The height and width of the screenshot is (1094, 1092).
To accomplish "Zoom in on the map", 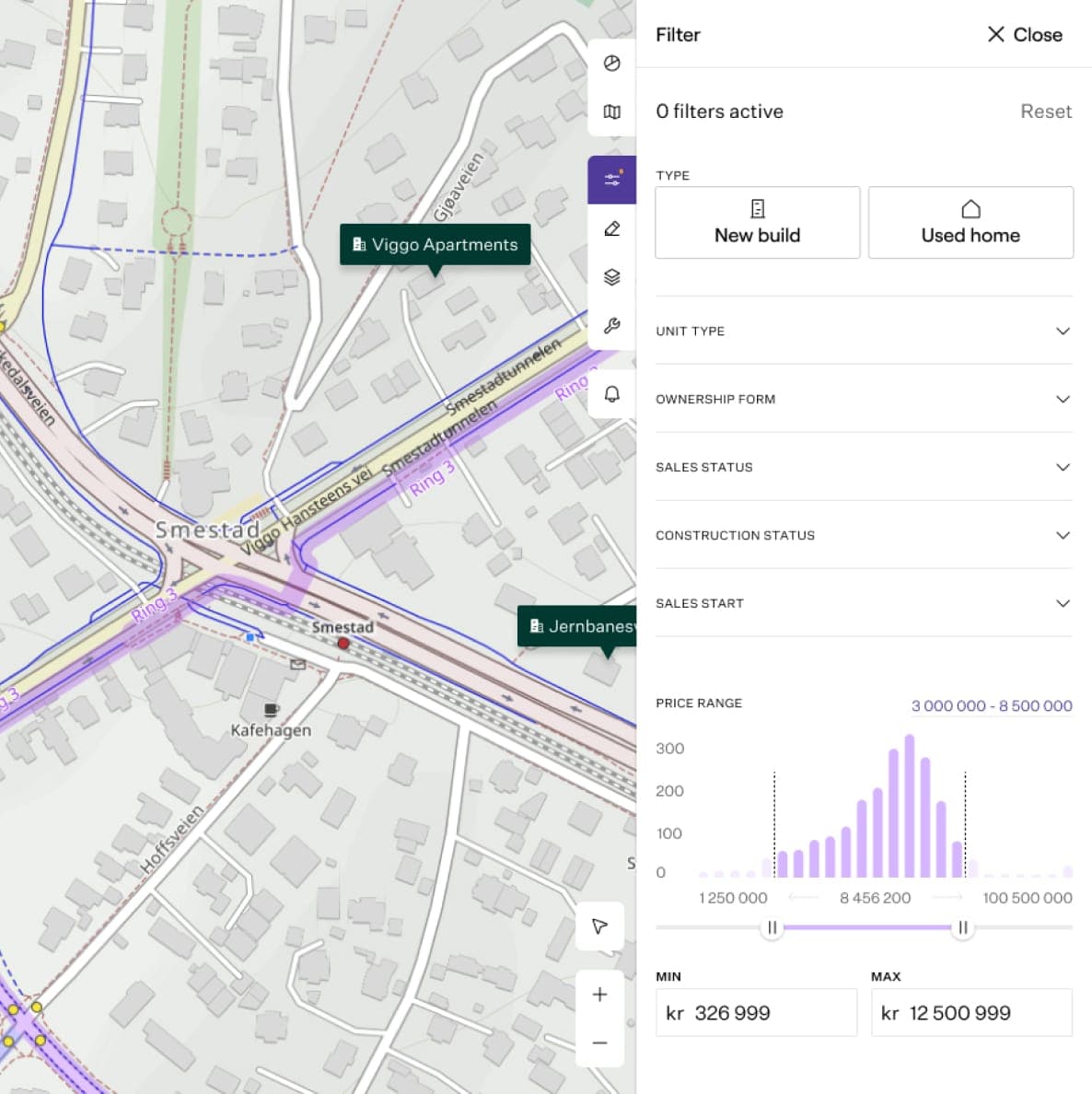I will [x=599, y=995].
